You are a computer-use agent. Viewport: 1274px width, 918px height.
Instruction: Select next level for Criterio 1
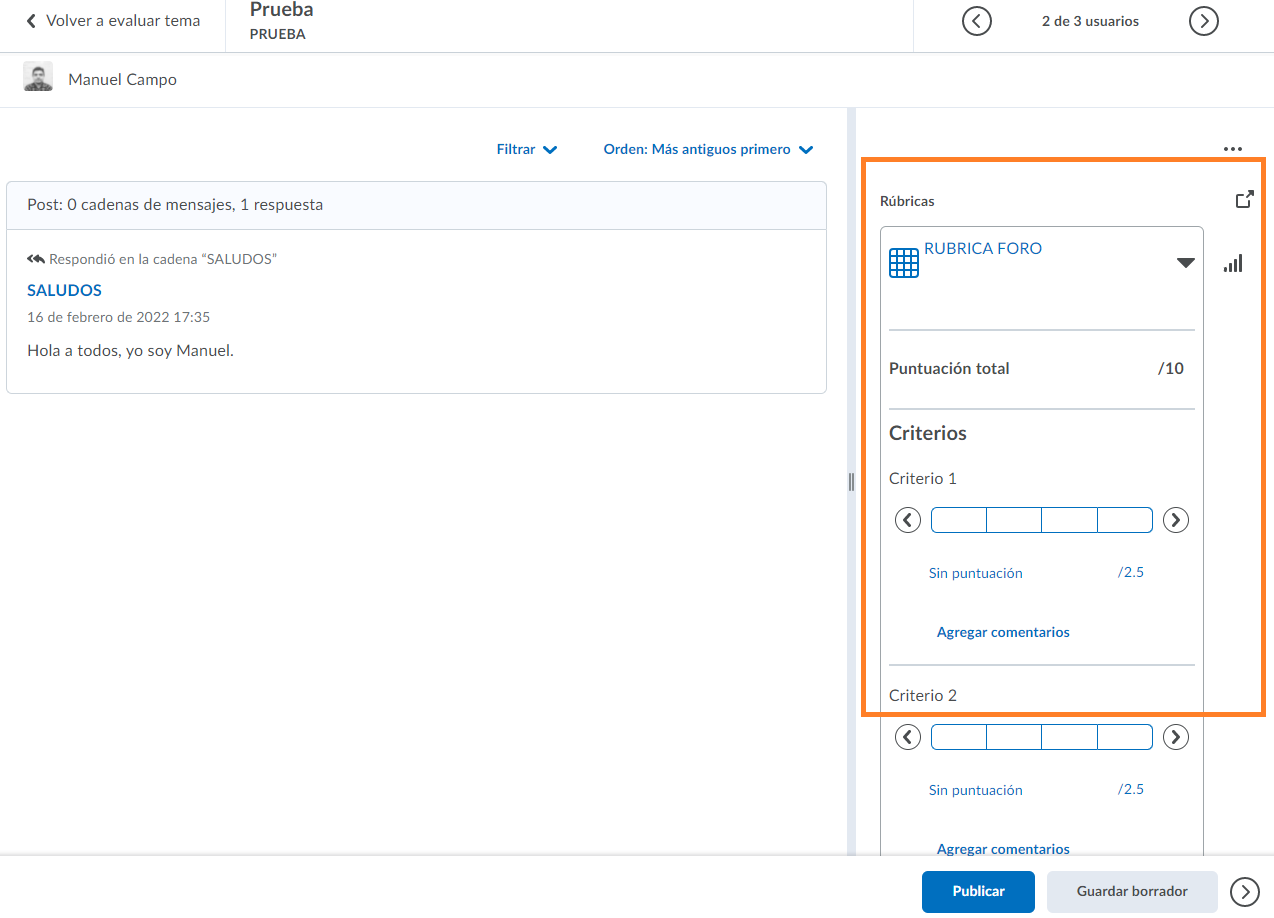(1177, 520)
